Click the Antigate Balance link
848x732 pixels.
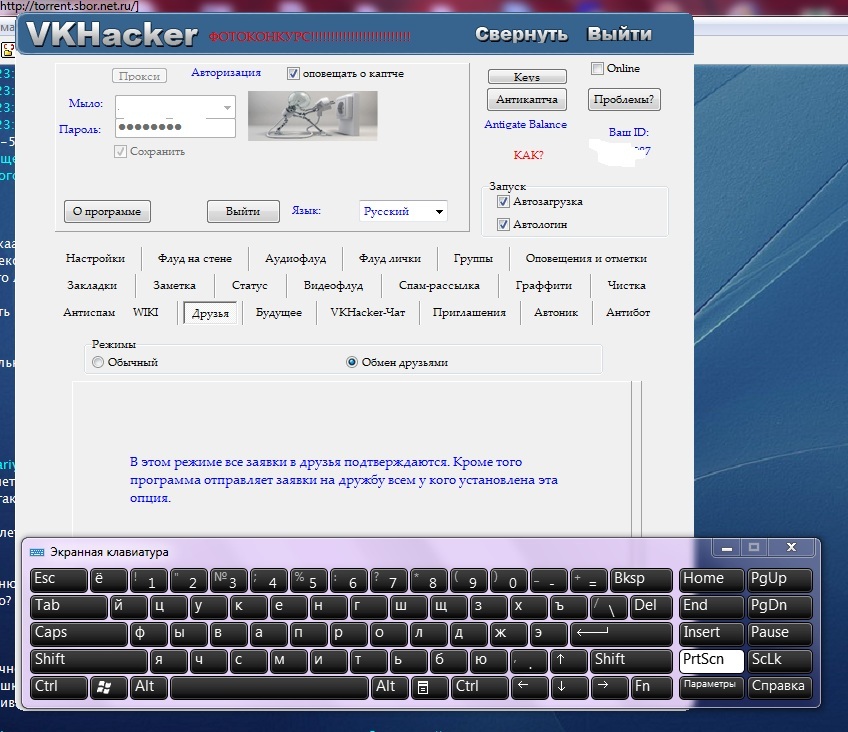pyautogui.click(x=526, y=124)
